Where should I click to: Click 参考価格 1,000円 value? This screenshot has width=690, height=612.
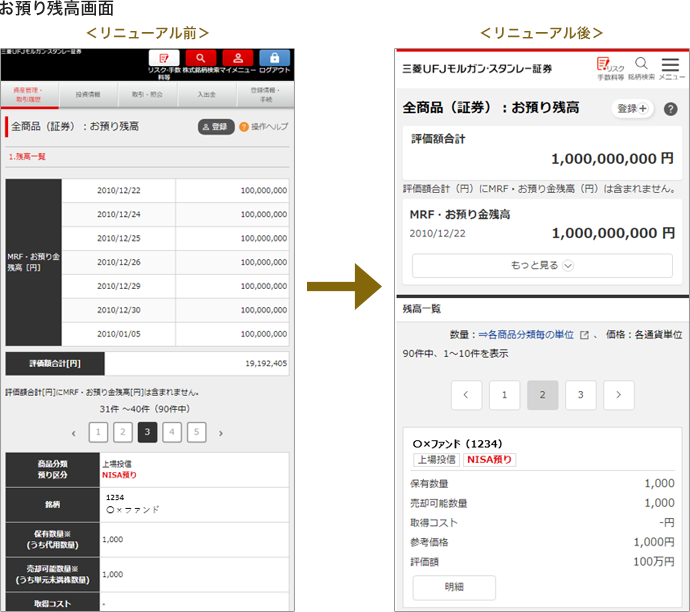pos(654,542)
